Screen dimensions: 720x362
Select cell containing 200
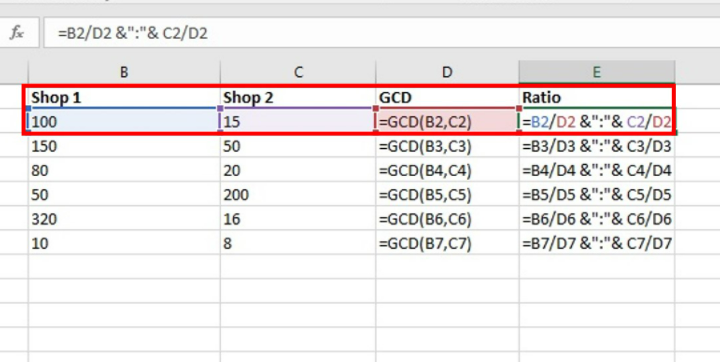click(298, 195)
